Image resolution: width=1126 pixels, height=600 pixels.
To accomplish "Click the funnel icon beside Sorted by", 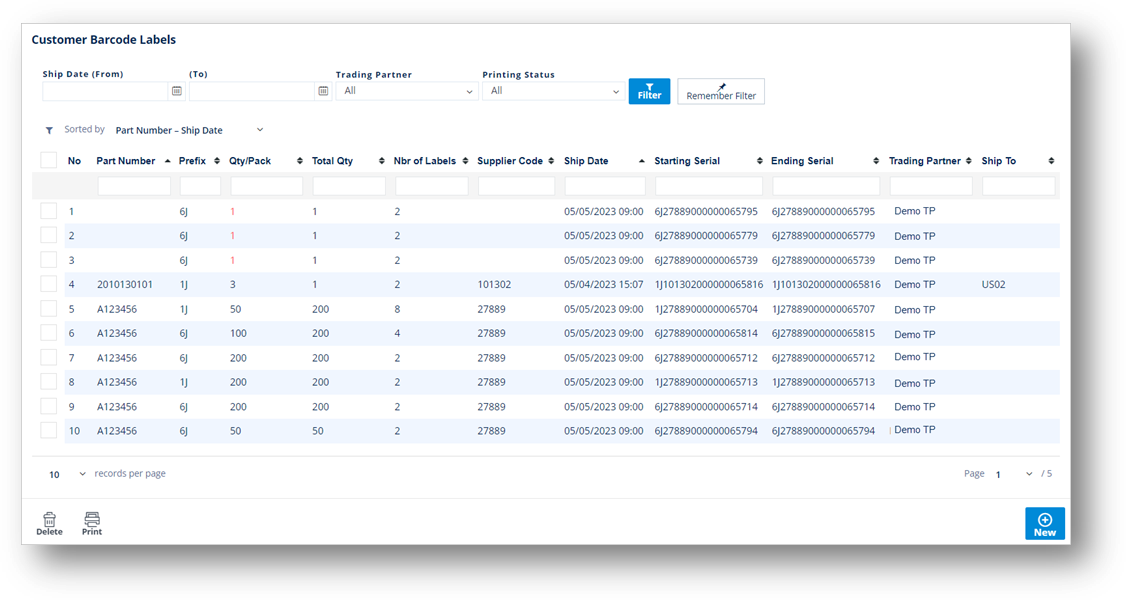I will [48, 130].
